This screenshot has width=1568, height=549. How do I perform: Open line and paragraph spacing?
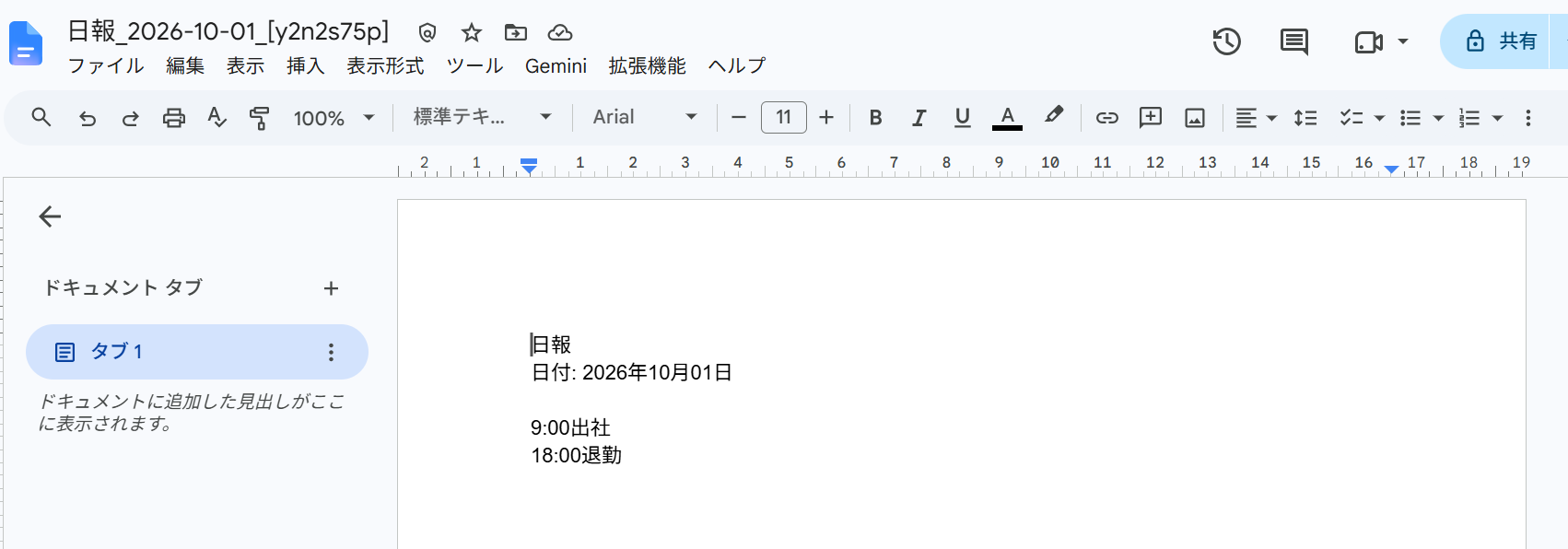[x=1305, y=118]
